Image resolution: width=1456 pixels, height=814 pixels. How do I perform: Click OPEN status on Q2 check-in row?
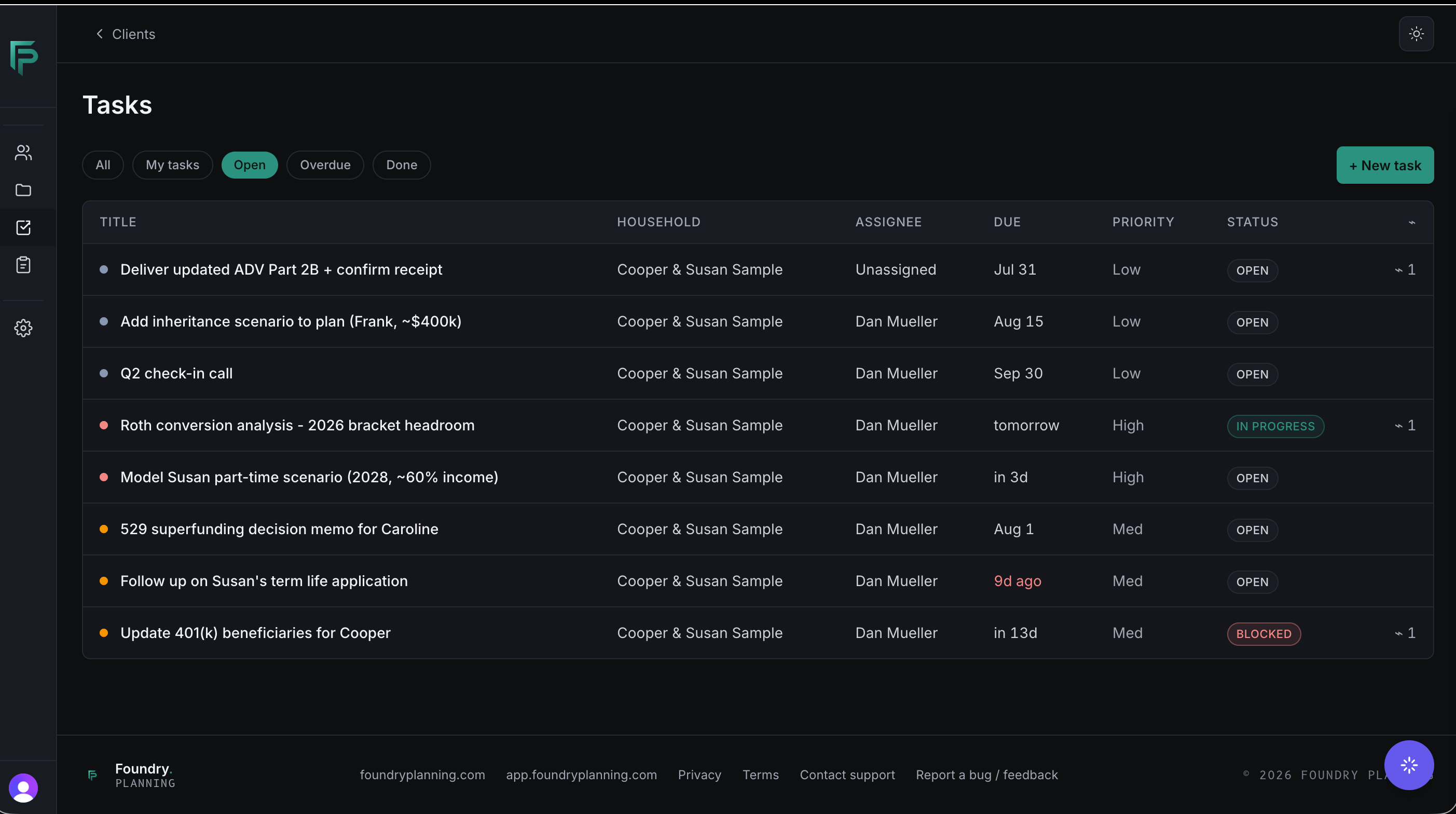pyautogui.click(x=1252, y=374)
